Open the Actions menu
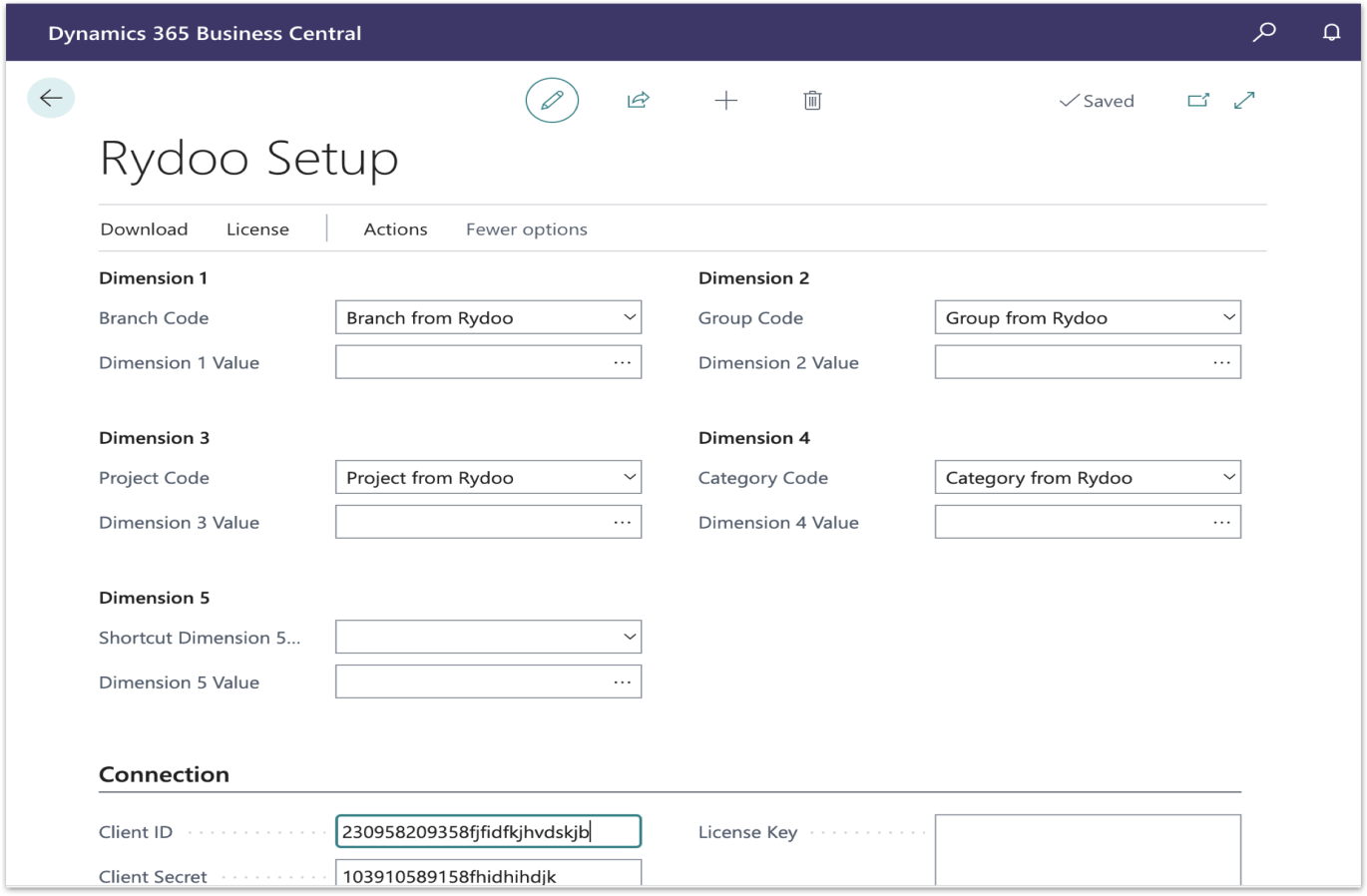The image size is (1367, 896). tap(395, 228)
